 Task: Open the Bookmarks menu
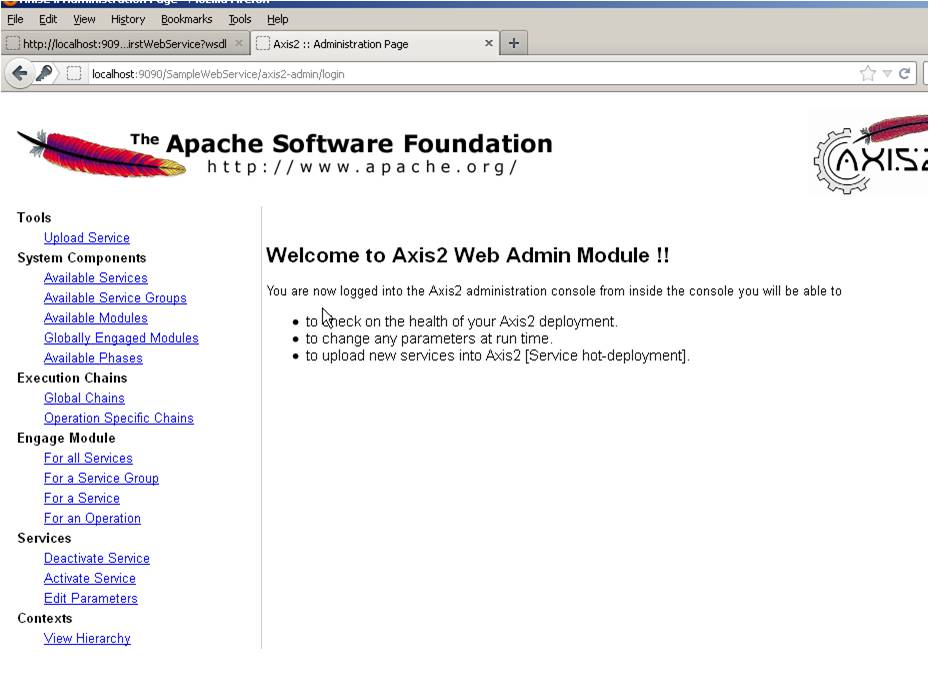point(186,18)
